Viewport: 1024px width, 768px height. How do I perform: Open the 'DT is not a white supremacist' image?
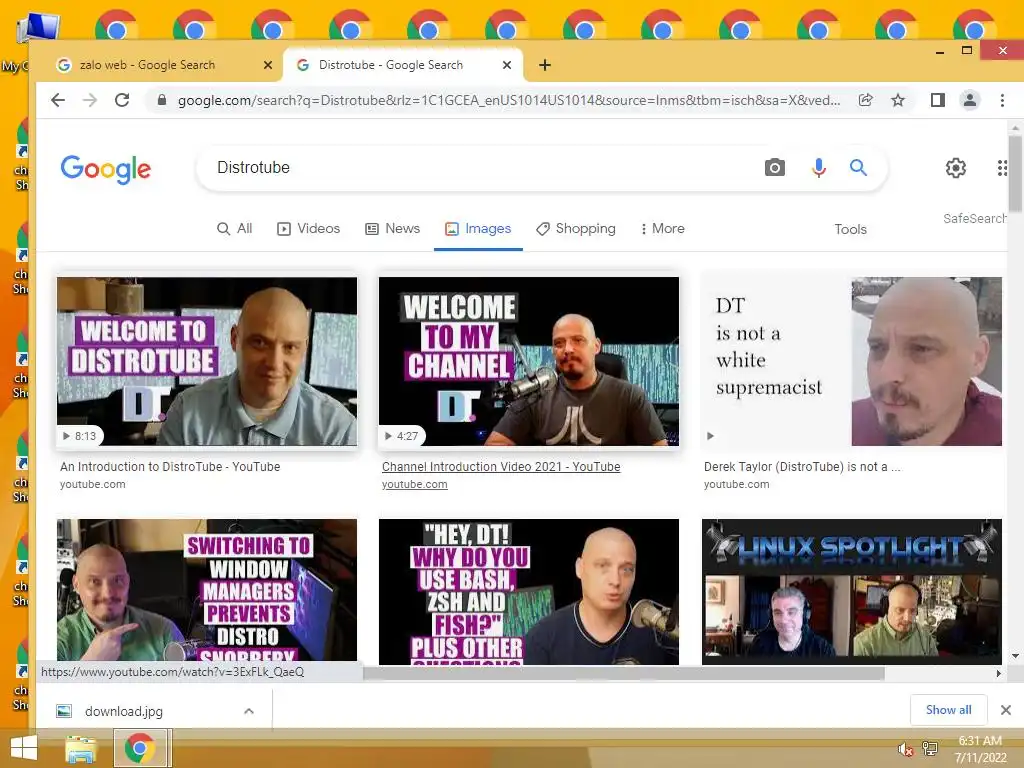pyautogui.click(x=852, y=361)
